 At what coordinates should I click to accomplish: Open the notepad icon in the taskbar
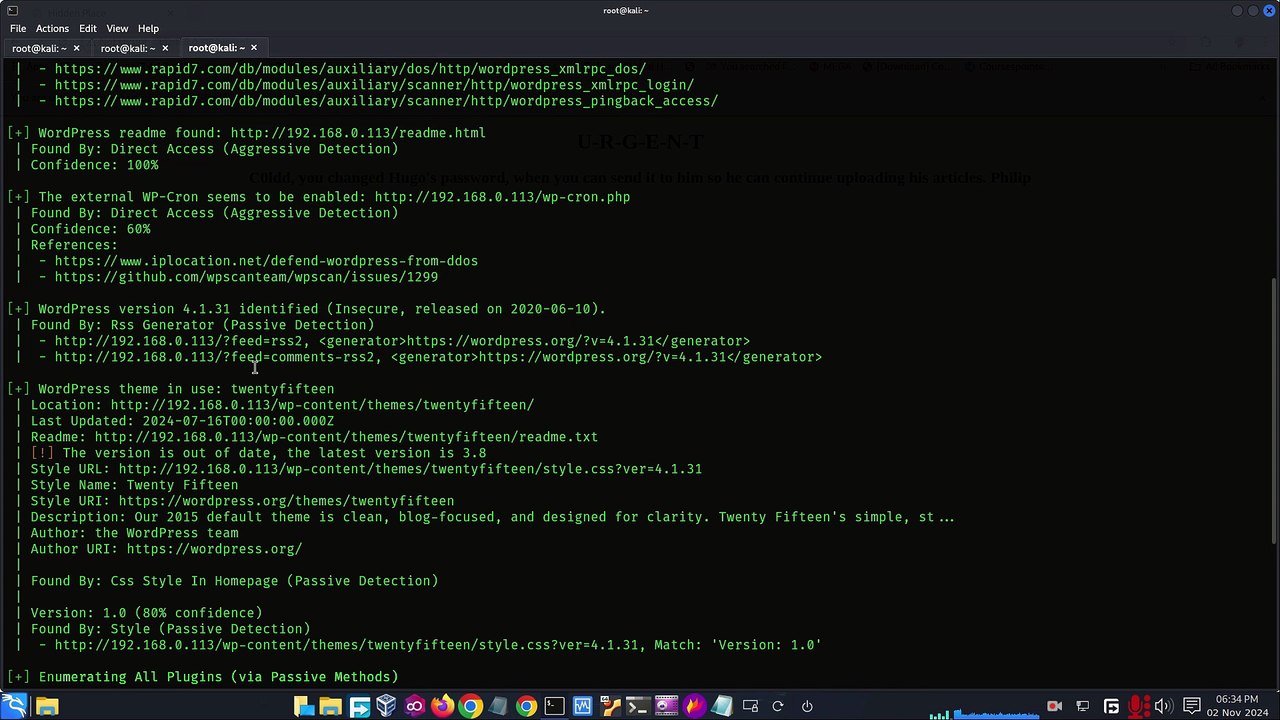(x=722, y=706)
